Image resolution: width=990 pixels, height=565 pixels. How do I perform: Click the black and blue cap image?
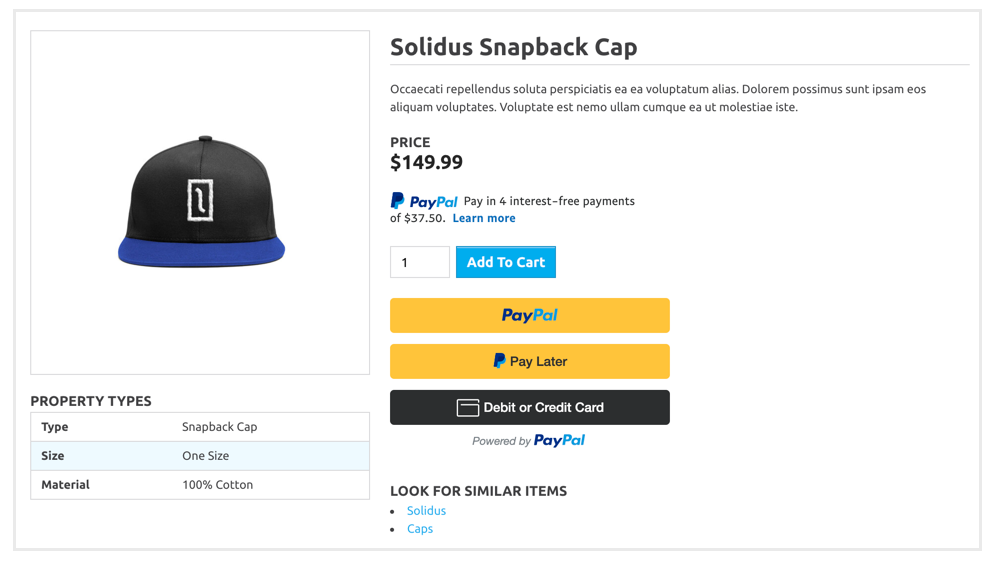click(x=201, y=203)
